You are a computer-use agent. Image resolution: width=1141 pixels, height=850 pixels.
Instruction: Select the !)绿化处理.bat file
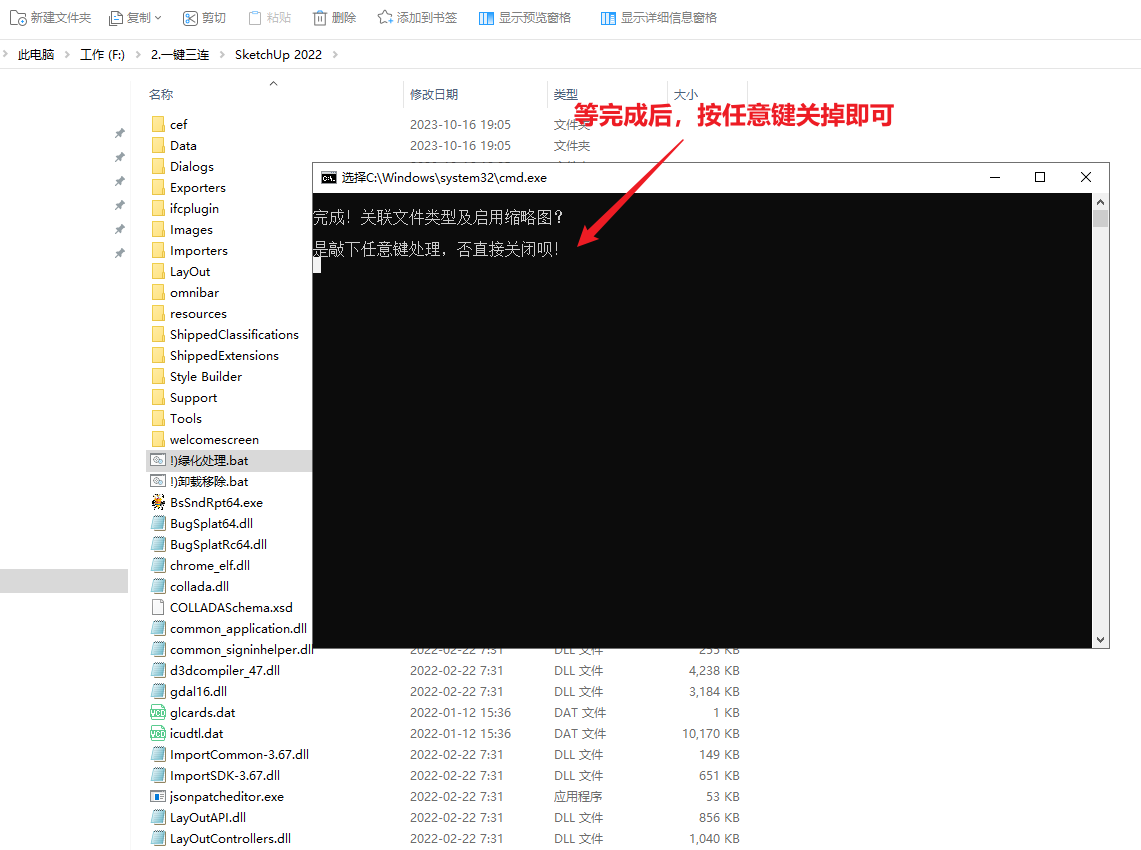tap(208, 461)
